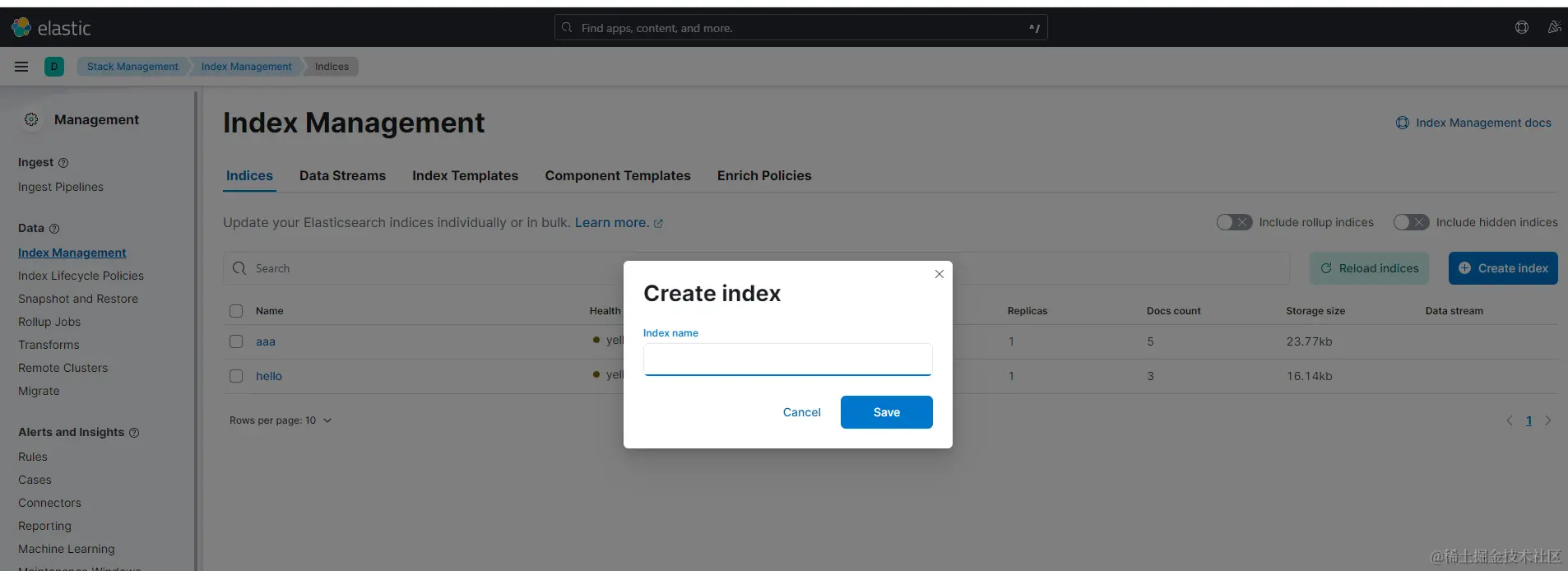Click the Data section help icon

point(54,229)
